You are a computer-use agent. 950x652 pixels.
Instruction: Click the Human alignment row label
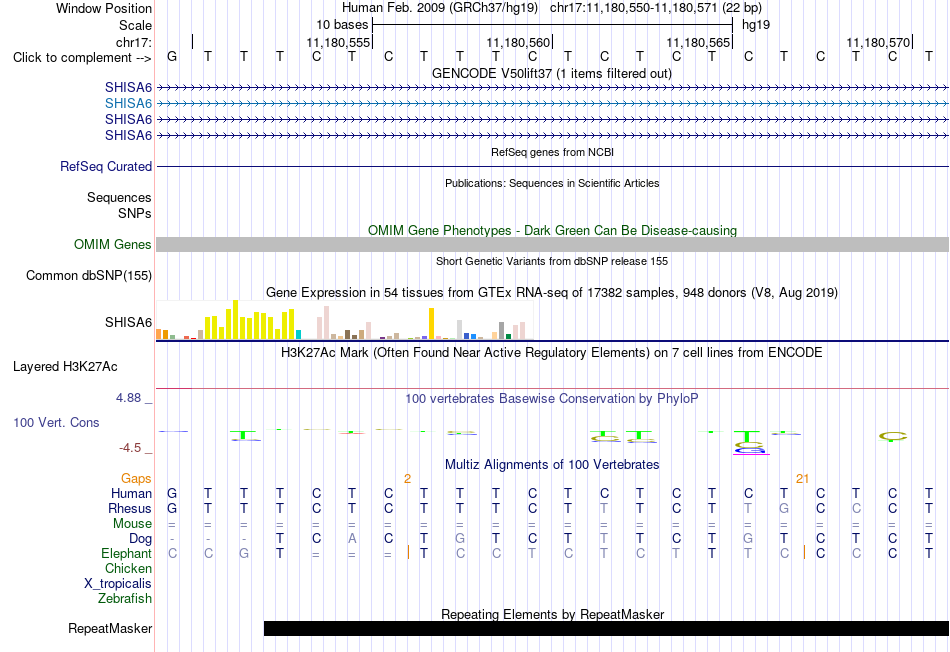(x=131, y=494)
